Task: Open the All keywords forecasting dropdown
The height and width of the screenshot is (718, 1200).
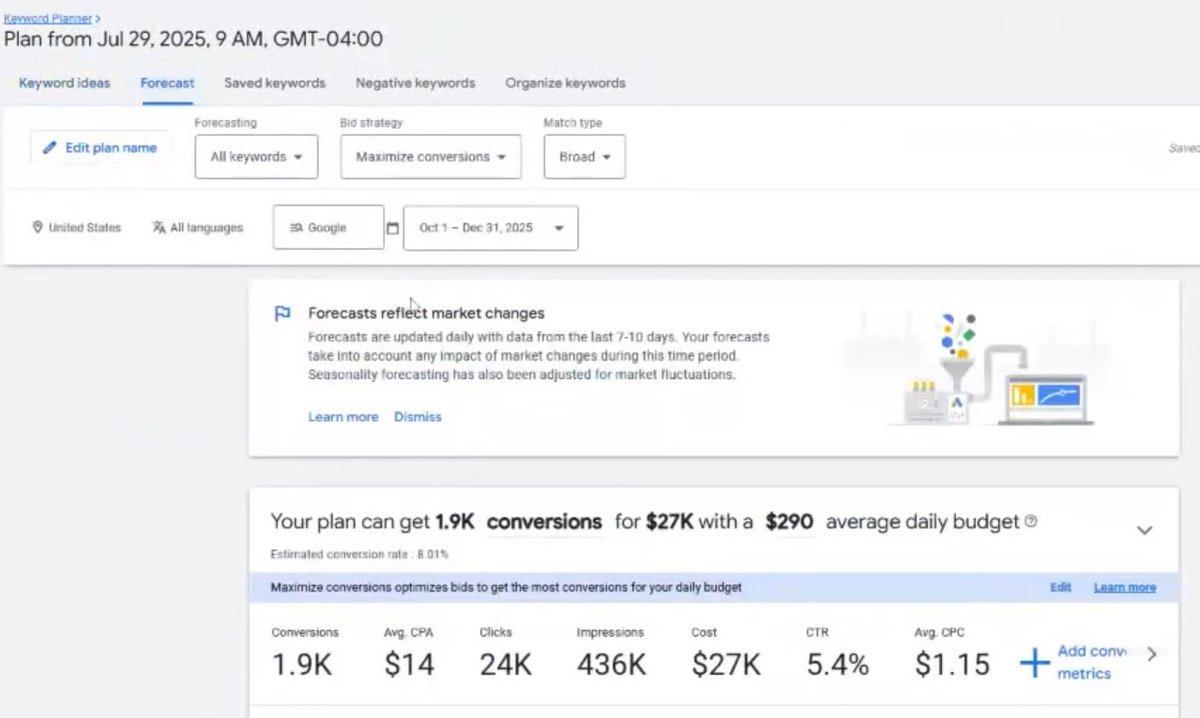Action: point(256,157)
